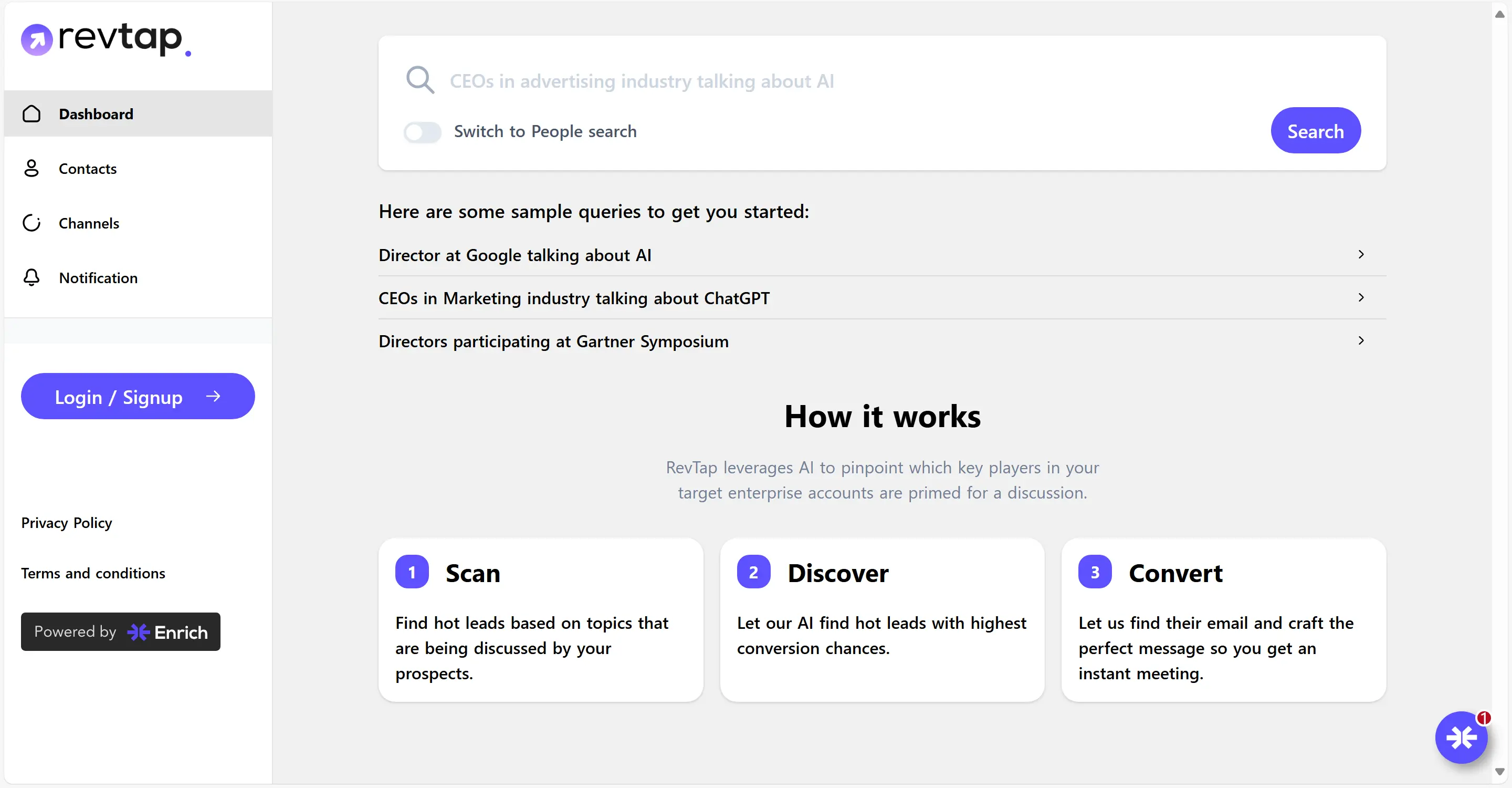Click the Dashboard home icon
This screenshot has width=1512, height=788.
tap(31, 114)
